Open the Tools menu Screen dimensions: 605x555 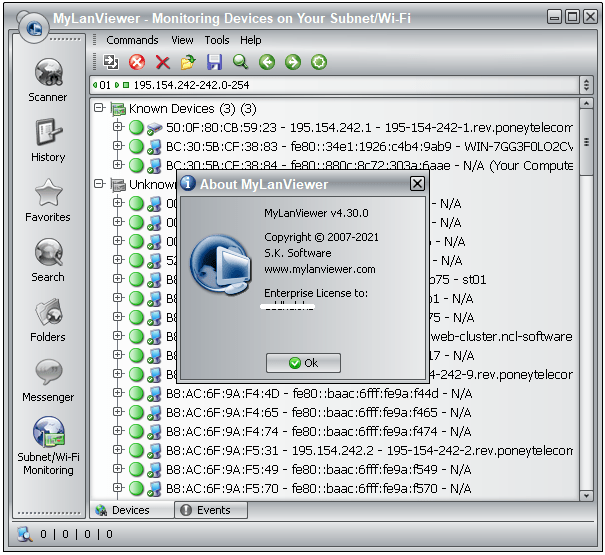tap(217, 40)
